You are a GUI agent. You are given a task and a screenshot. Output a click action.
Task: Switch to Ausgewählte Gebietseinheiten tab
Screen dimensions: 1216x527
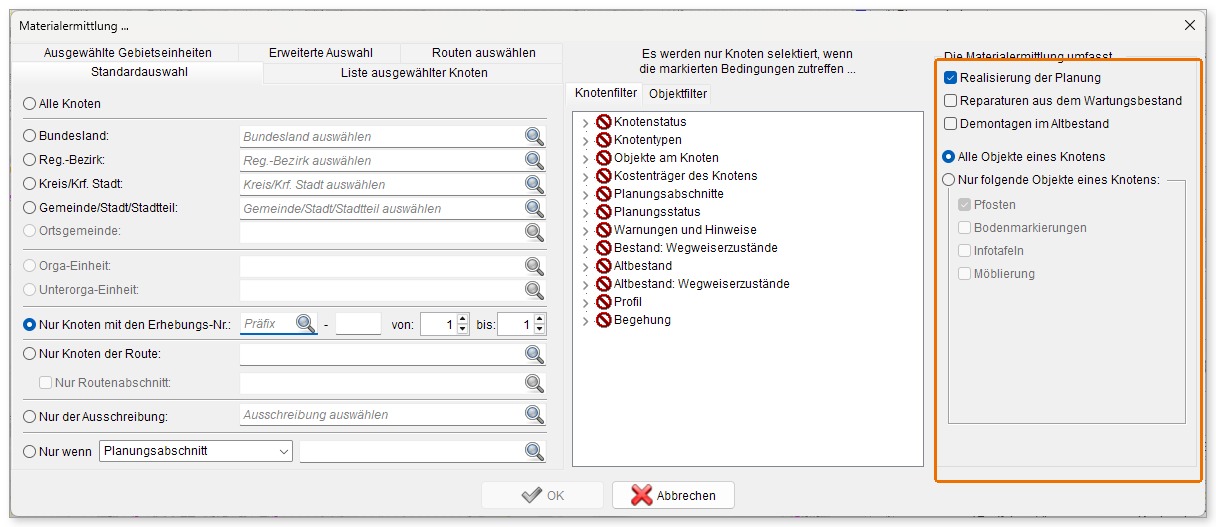click(x=127, y=53)
